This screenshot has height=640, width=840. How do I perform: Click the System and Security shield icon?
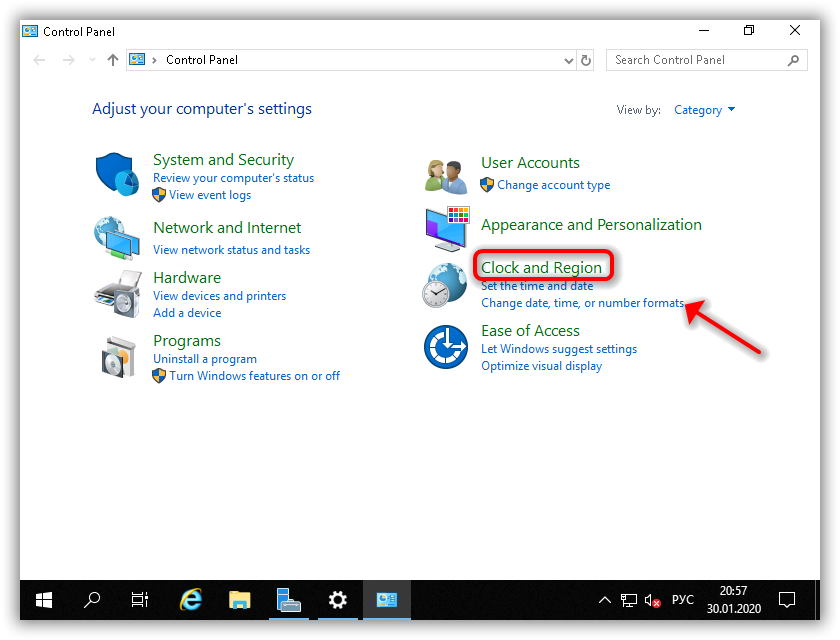tap(117, 175)
